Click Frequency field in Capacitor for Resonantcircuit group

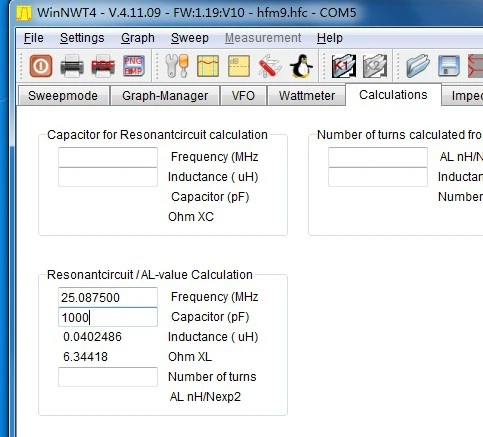click(108, 157)
